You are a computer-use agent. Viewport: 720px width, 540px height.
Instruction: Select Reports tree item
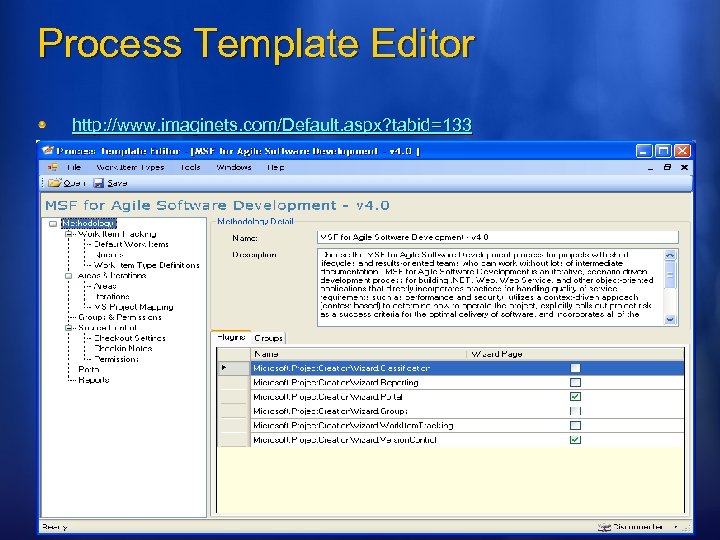pyautogui.click(x=93, y=380)
